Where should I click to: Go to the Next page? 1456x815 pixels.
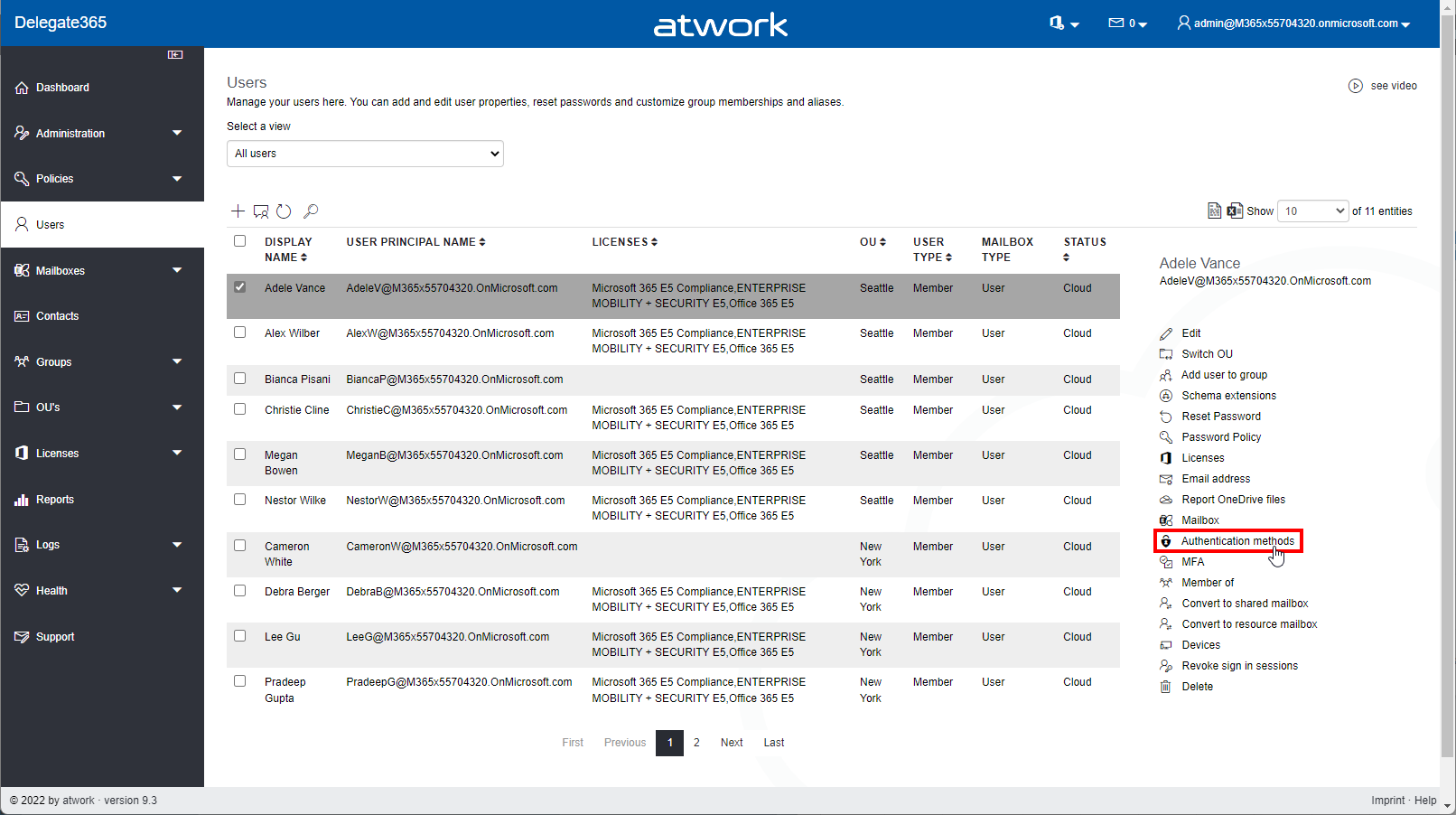point(732,743)
